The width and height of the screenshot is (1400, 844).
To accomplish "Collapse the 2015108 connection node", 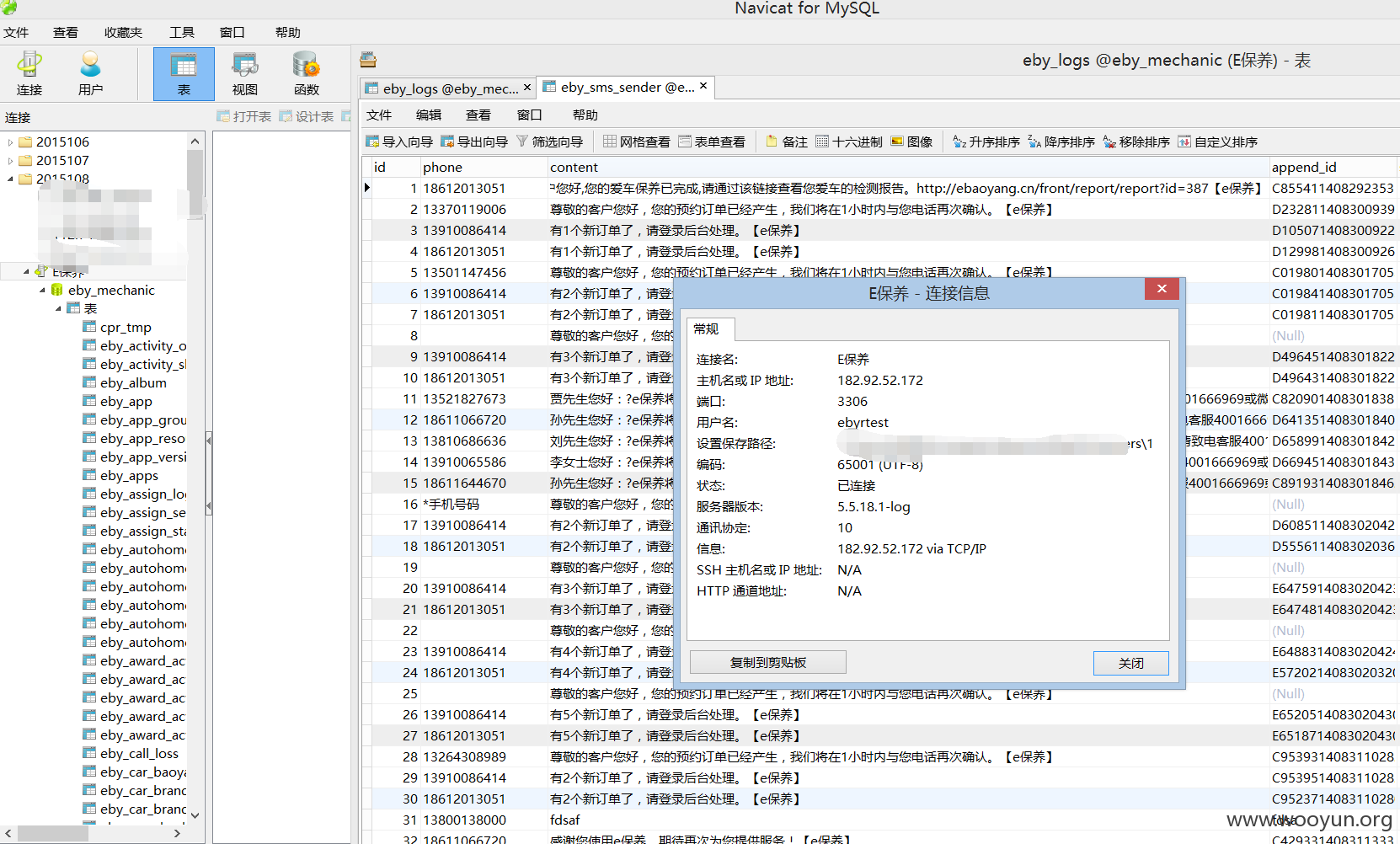I will pos(10,179).
